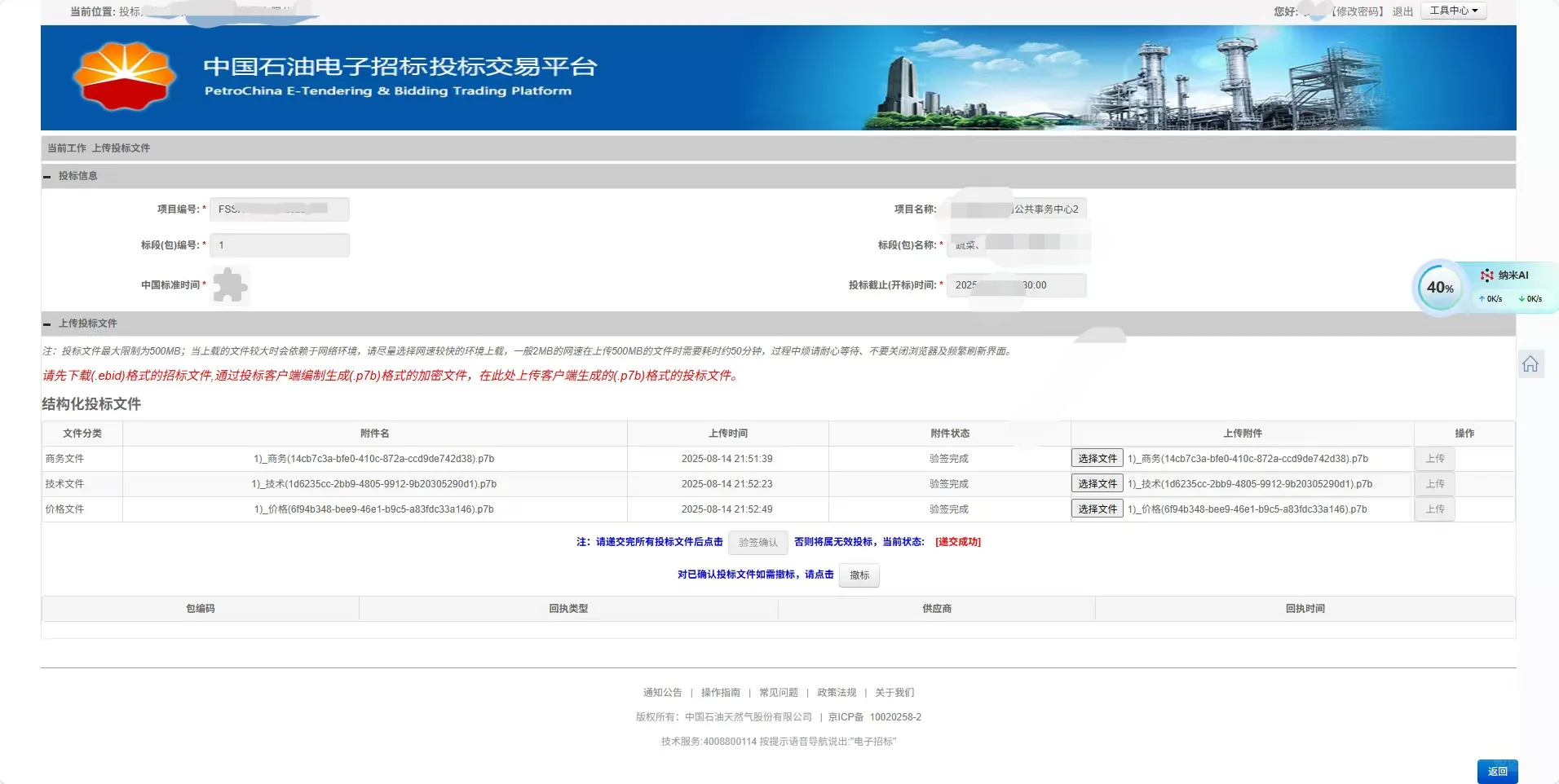1559x784 pixels.
Task: Click the 标段(包)编号 field
Action: 280,245
